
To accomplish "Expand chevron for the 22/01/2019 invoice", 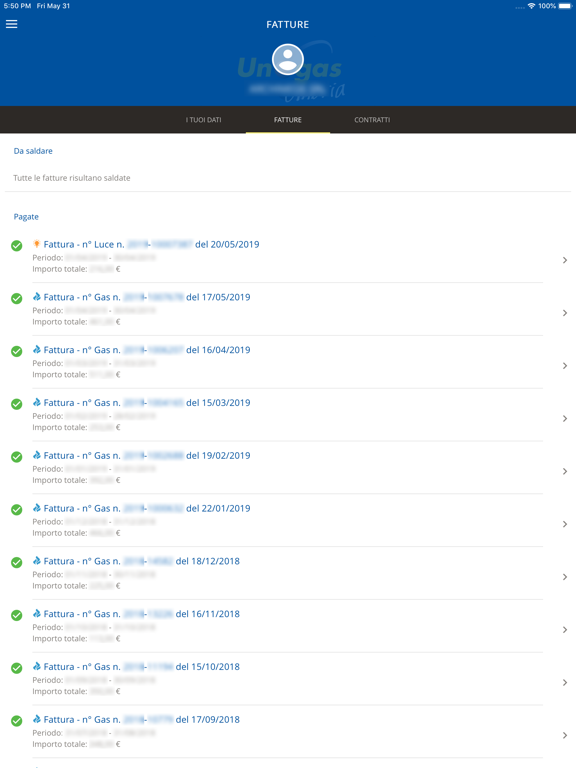I will (565, 525).
